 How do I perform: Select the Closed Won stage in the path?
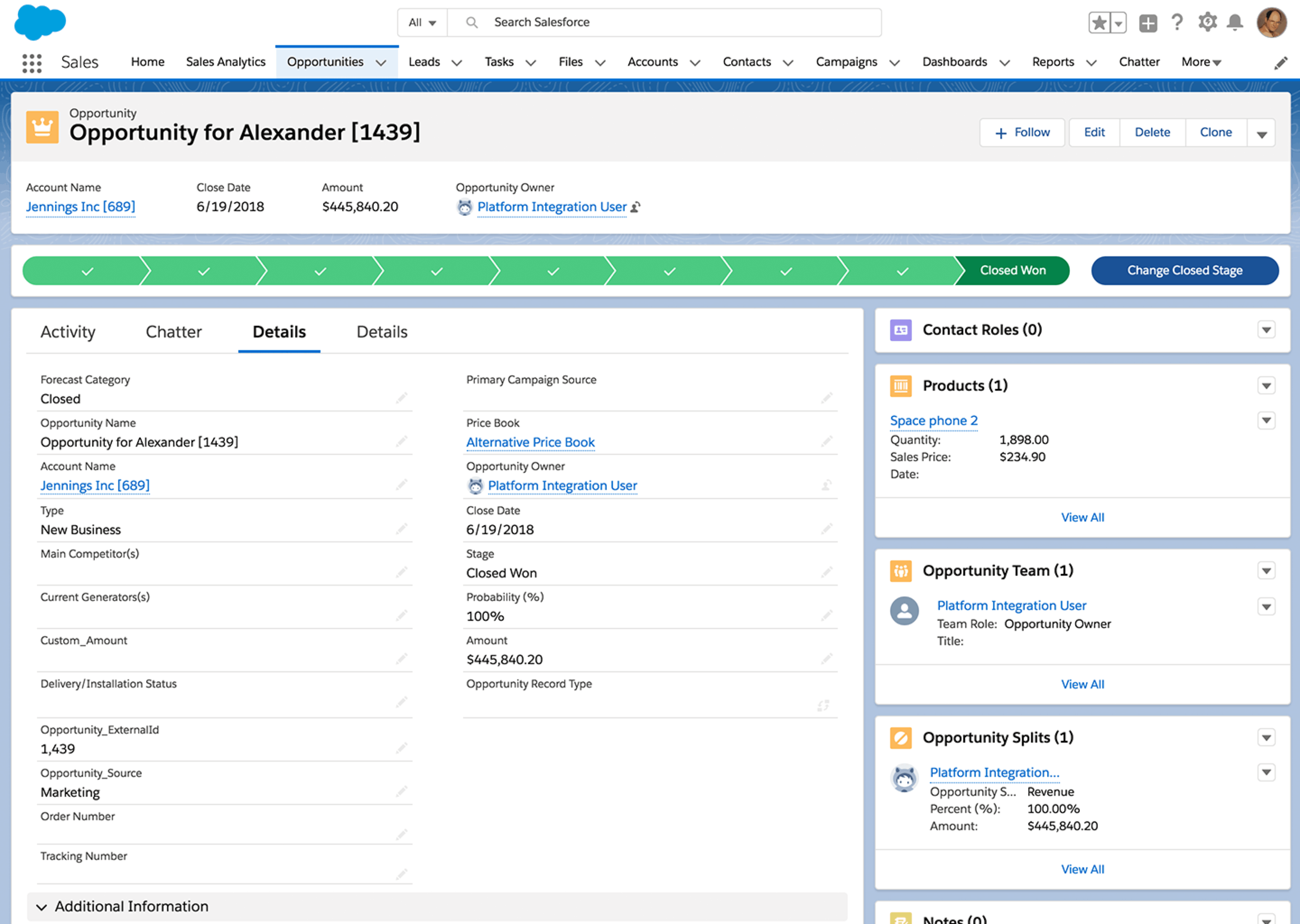[1012, 270]
